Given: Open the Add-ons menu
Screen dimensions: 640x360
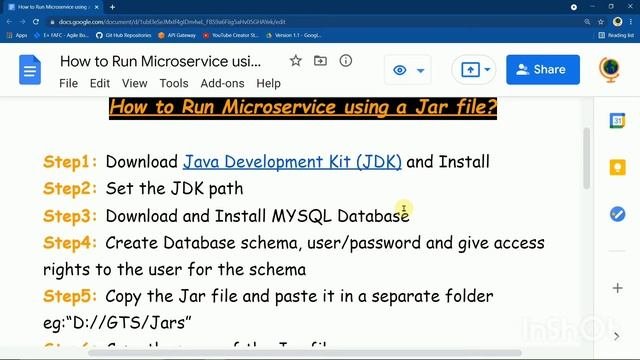Looking at the screenshot, I should 222,83.
